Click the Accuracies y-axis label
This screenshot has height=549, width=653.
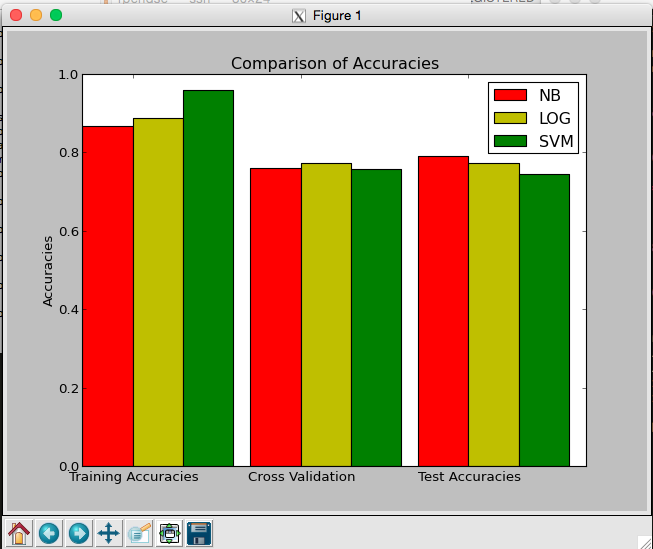(48, 271)
